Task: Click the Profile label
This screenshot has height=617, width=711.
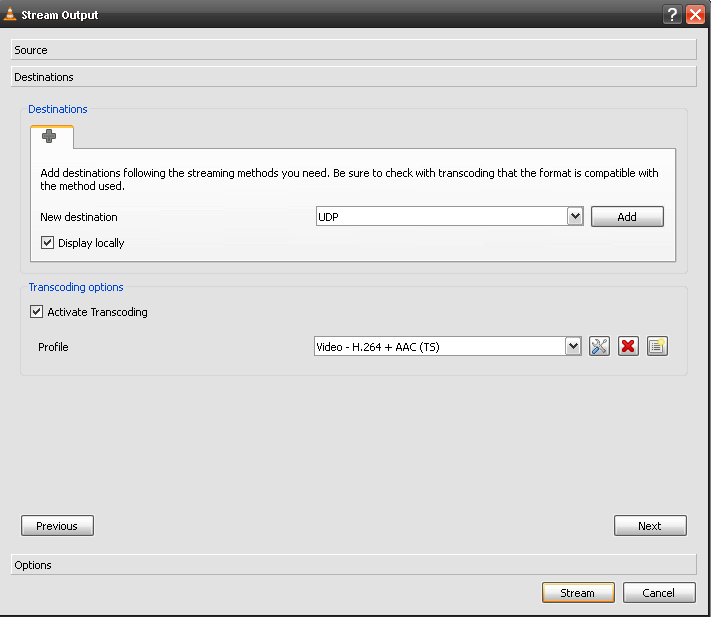Action: pyautogui.click(x=53, y=347)
